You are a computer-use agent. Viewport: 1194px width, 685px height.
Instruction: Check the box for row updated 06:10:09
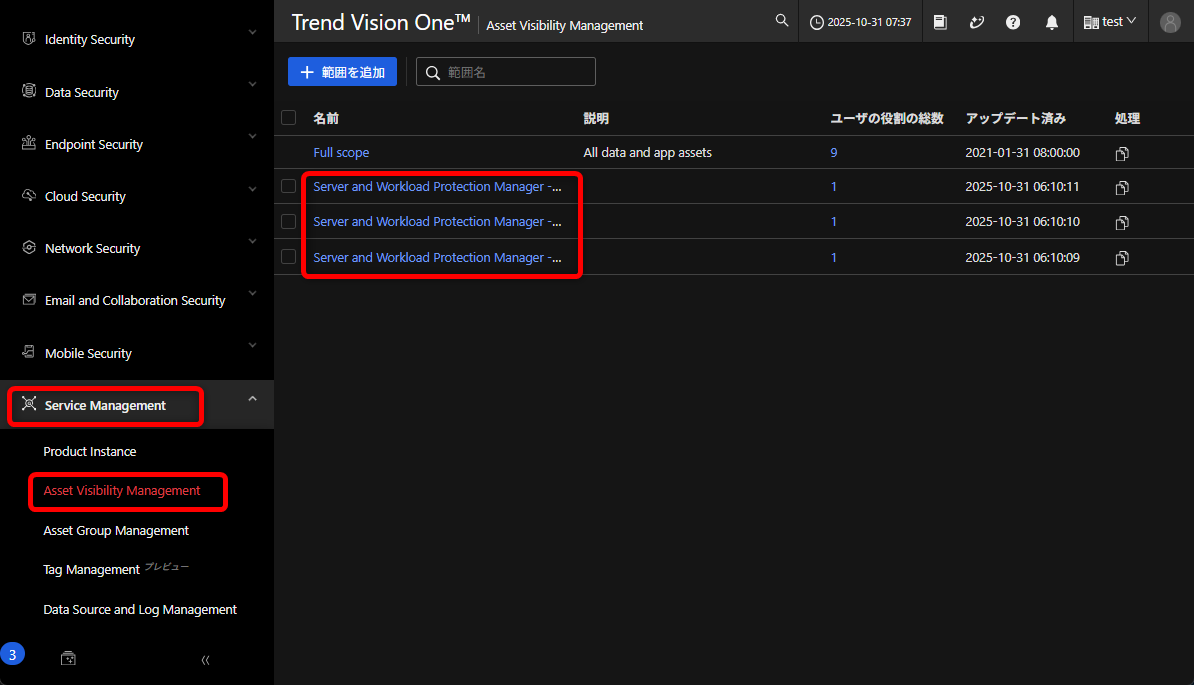pyautogui.click(x=289, y=256)
